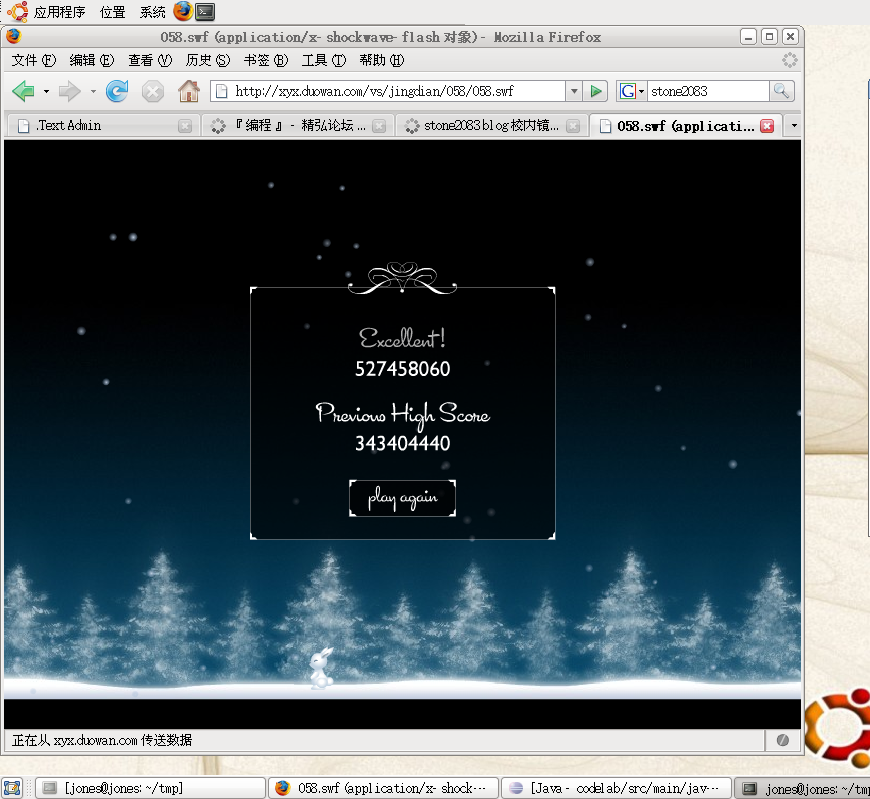Image resolution: width=870 pixels, height=799 pixels.
Task: Click the grey Stop loading button
Action: click(153, 92)
